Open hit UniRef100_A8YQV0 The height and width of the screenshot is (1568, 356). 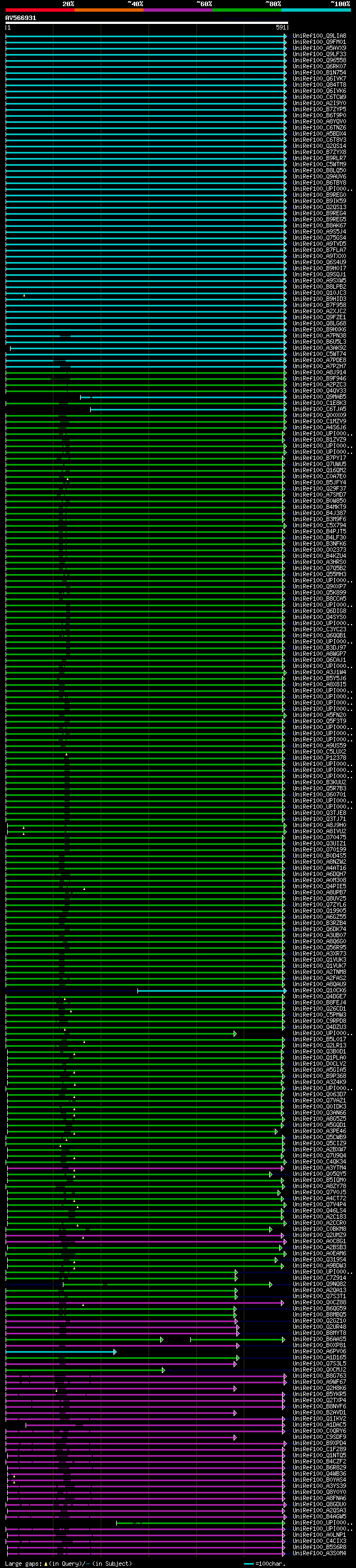pos(319,121)
